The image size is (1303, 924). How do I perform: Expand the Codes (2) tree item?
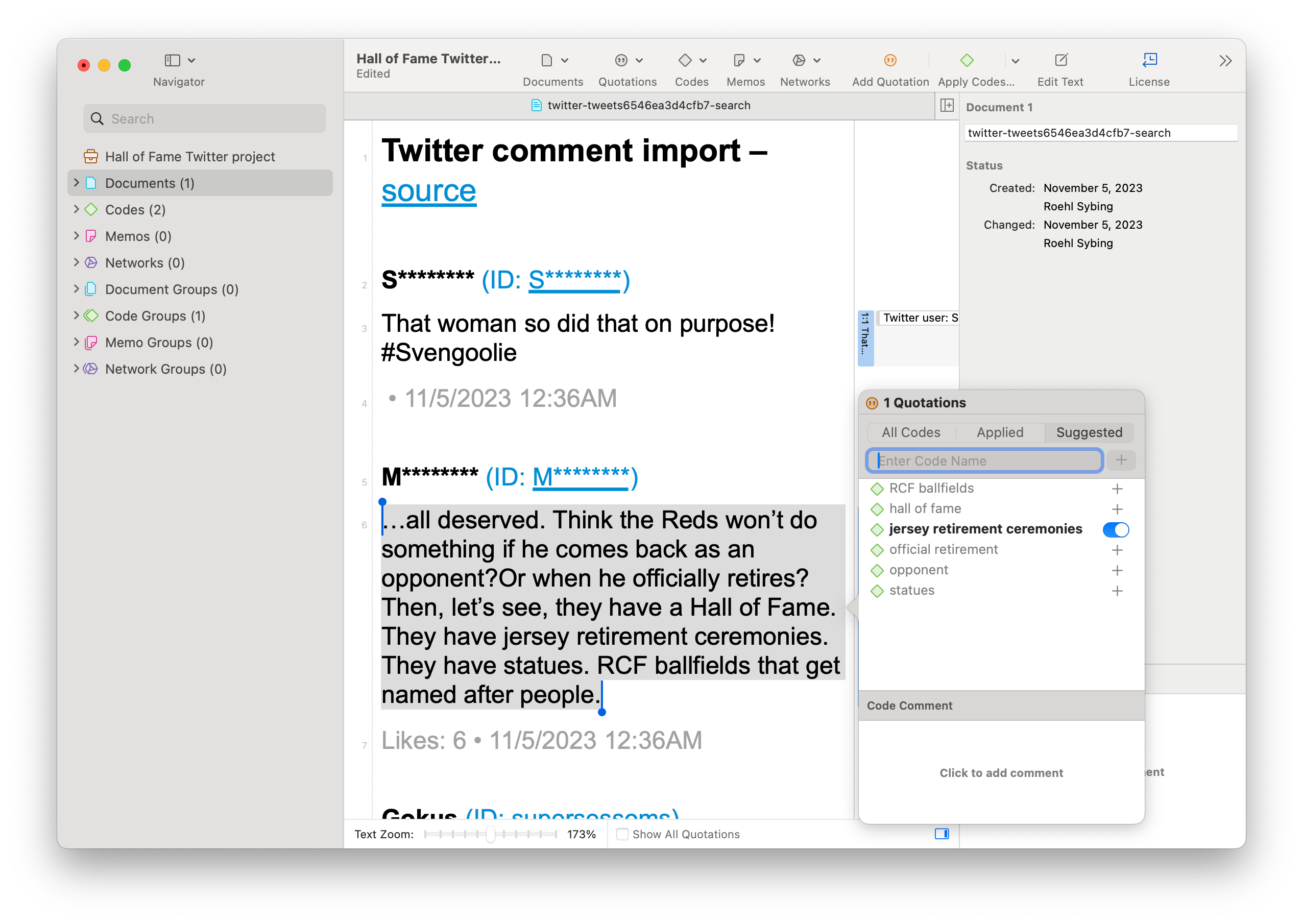(76, 209)
